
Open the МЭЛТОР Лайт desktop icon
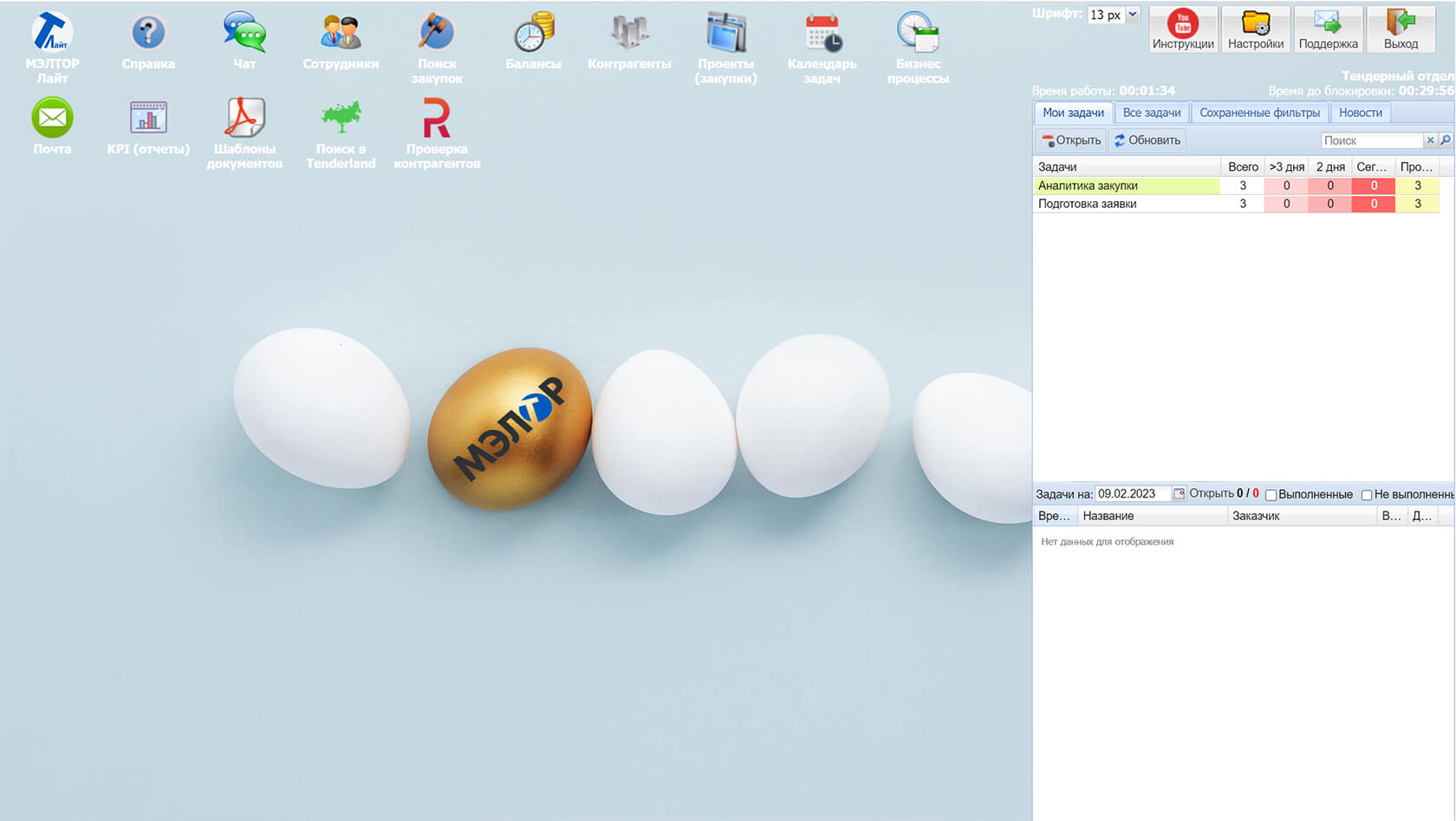52,48
